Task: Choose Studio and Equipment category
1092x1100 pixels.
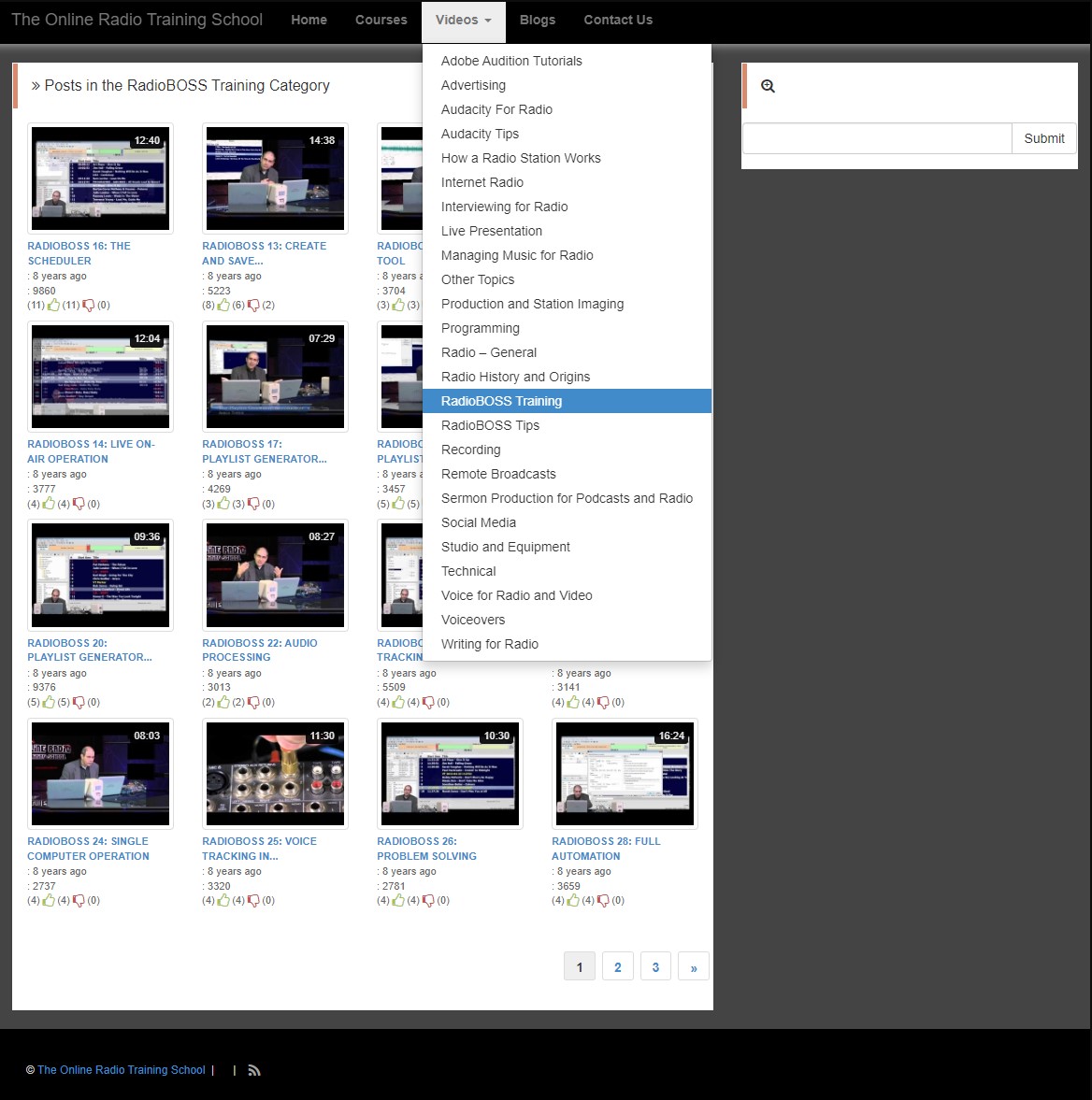Action: pos(568,547)
